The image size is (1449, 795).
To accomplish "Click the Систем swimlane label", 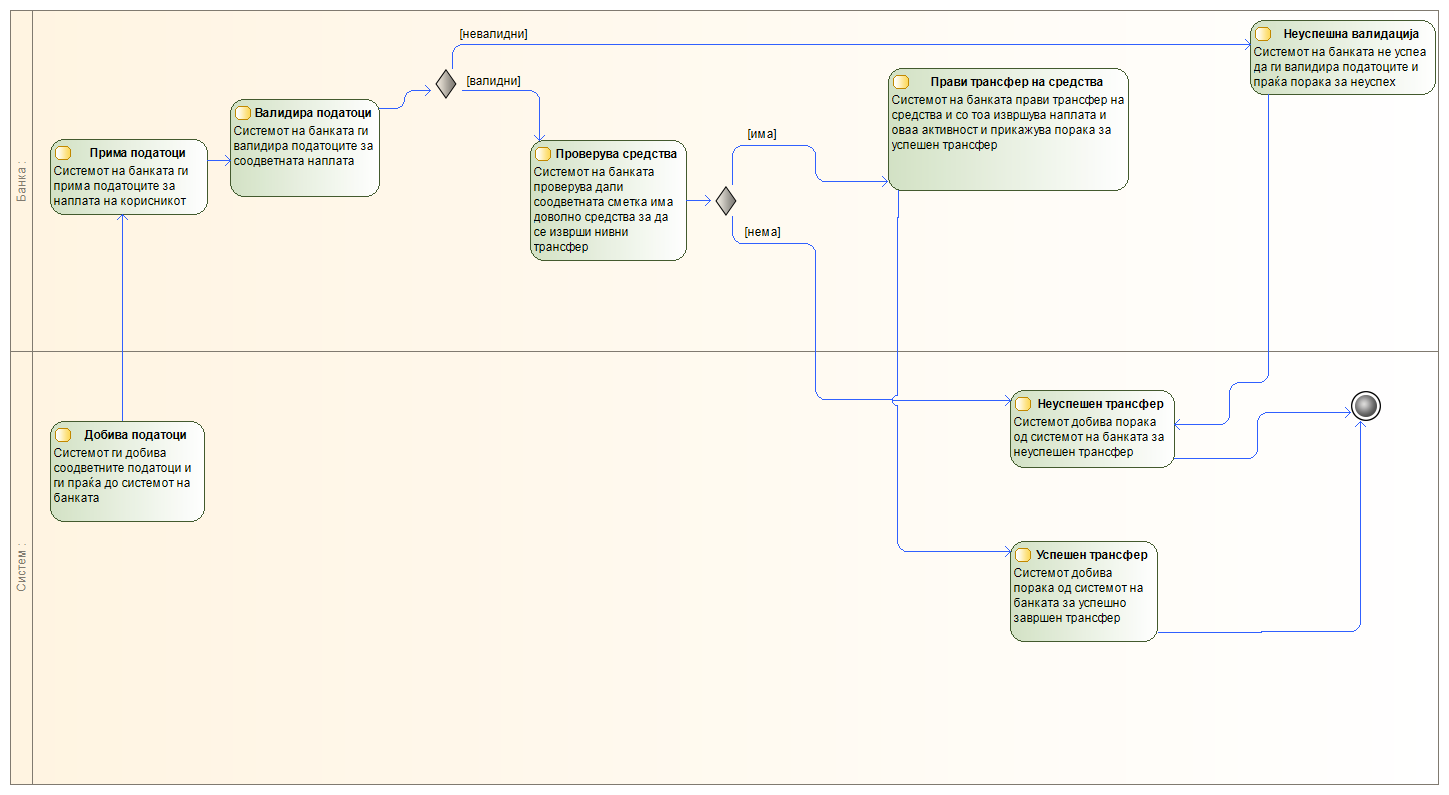I will (x=22, y=567).
